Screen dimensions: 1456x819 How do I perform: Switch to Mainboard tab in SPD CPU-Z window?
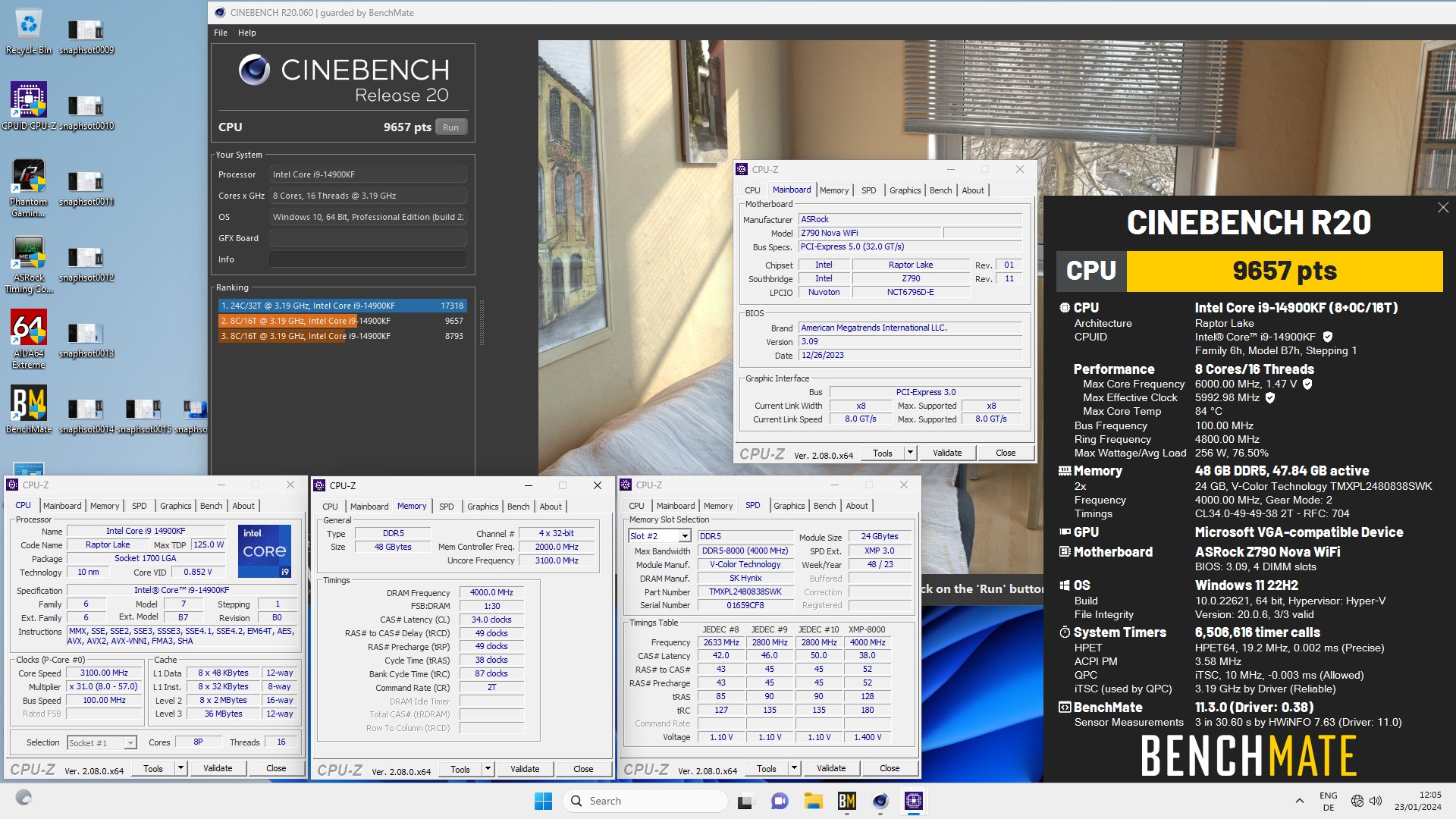(x=675, y=506)
